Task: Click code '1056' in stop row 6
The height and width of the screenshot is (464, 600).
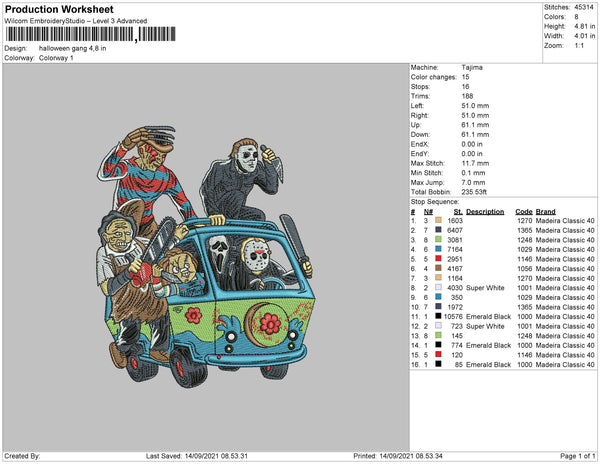Action: tap(524, 269)
